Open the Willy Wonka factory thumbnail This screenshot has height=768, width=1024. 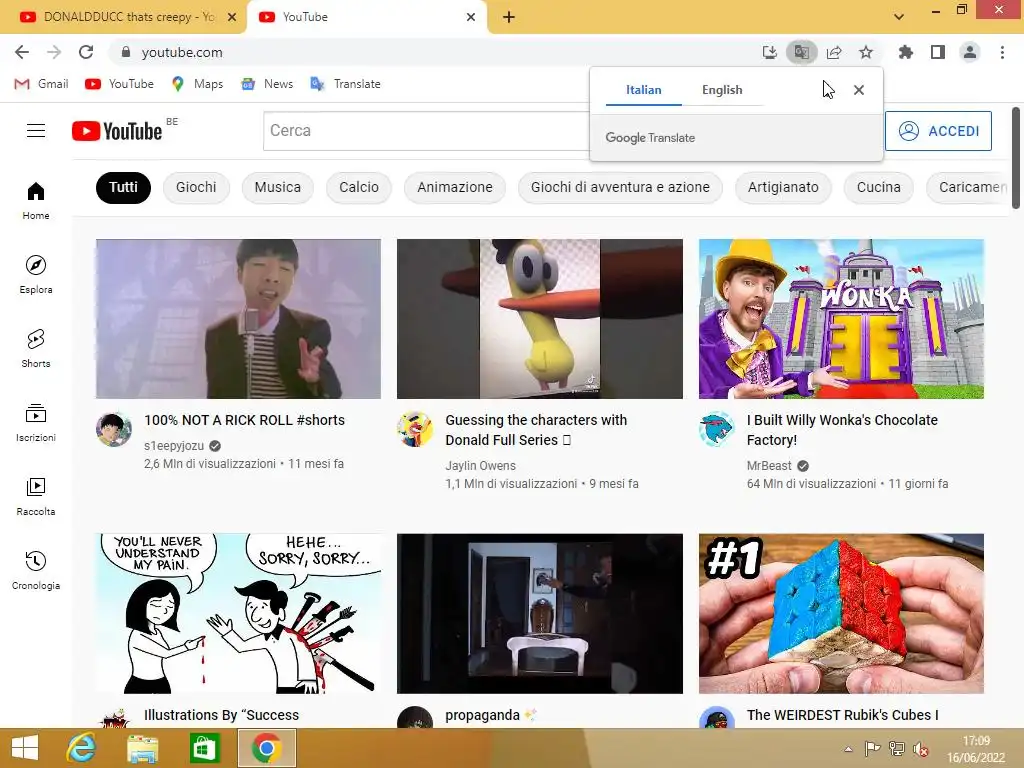click(841, 319)
